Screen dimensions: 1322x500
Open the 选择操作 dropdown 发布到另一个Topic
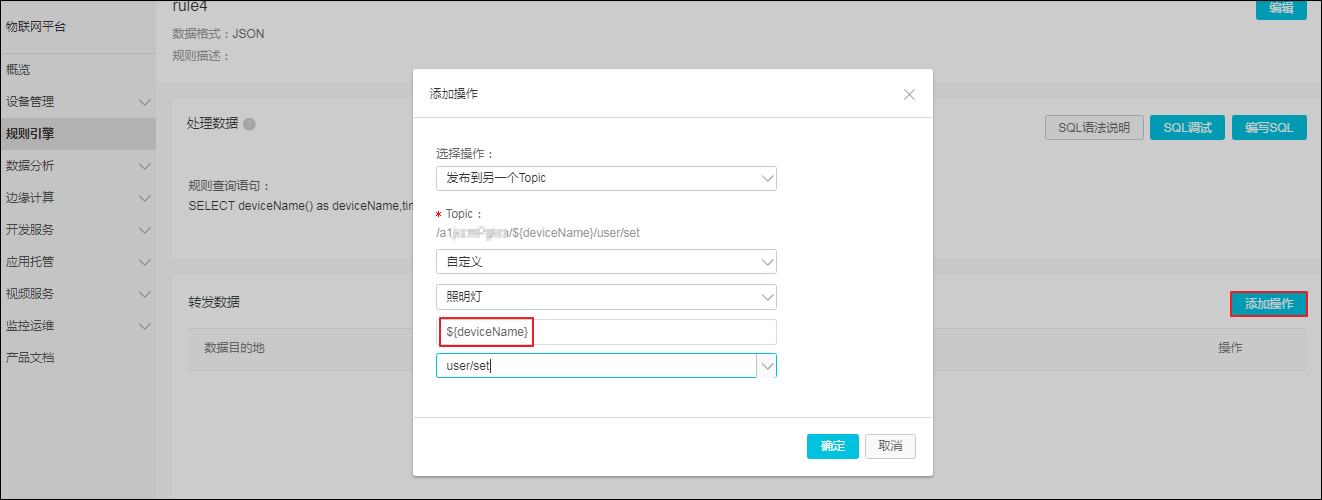click(x=606, y=178)
